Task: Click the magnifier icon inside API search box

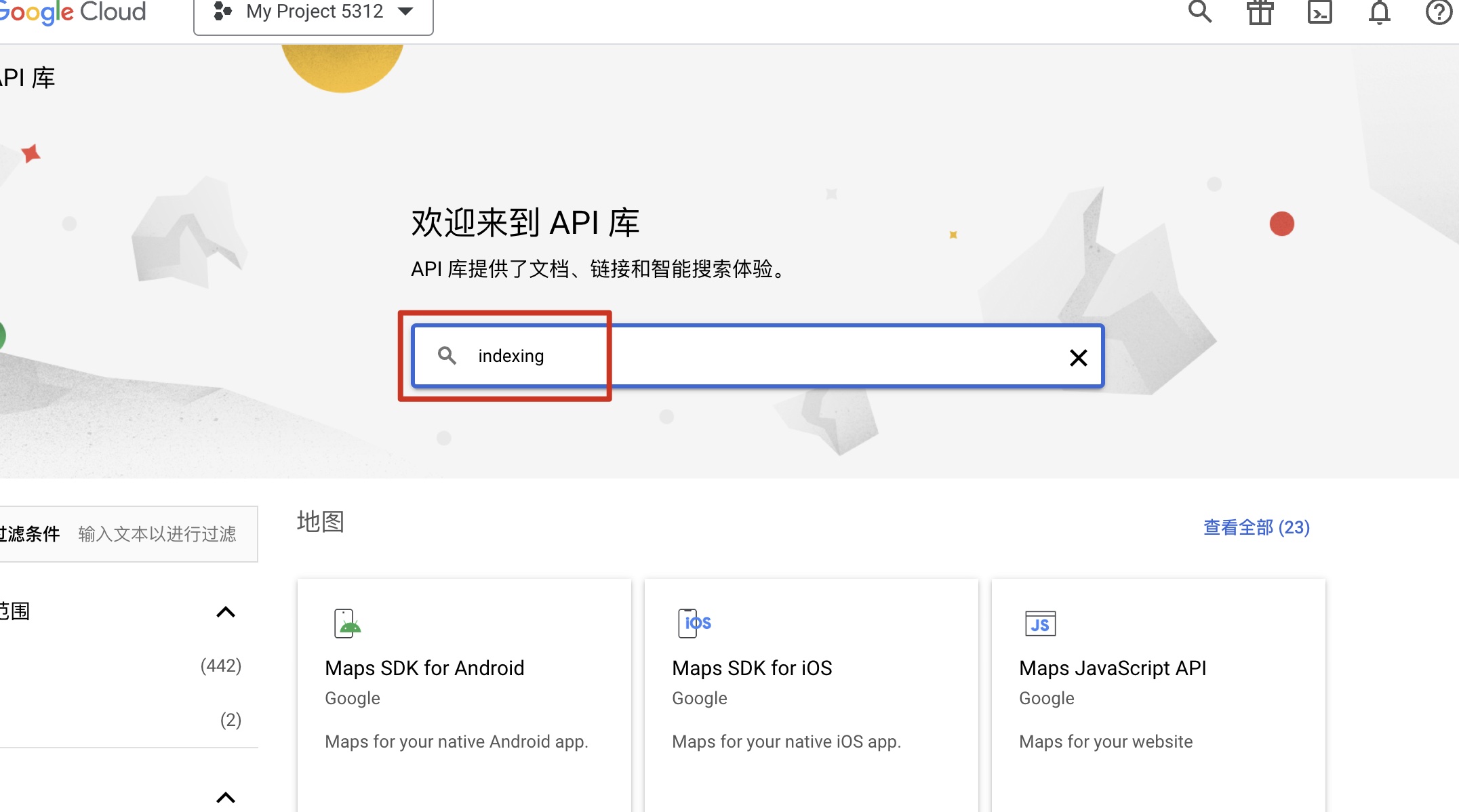Action: point(447,355)
